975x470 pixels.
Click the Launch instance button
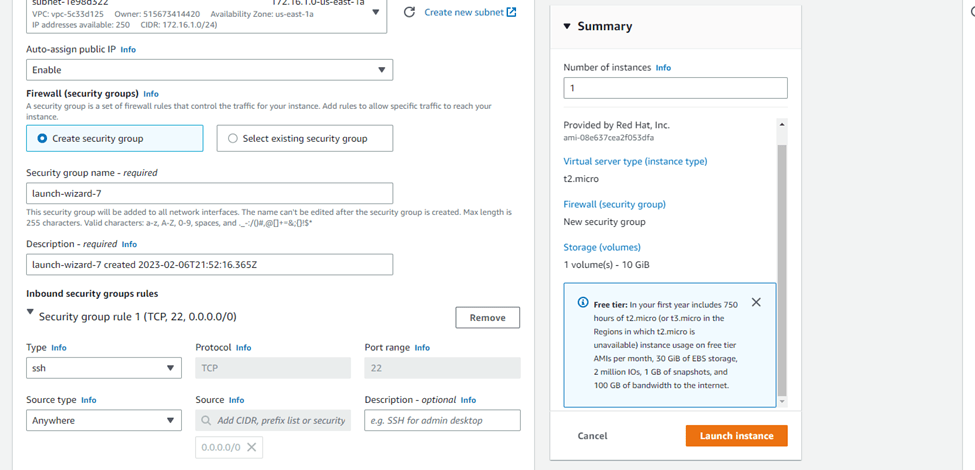click(x=736, y=436)
